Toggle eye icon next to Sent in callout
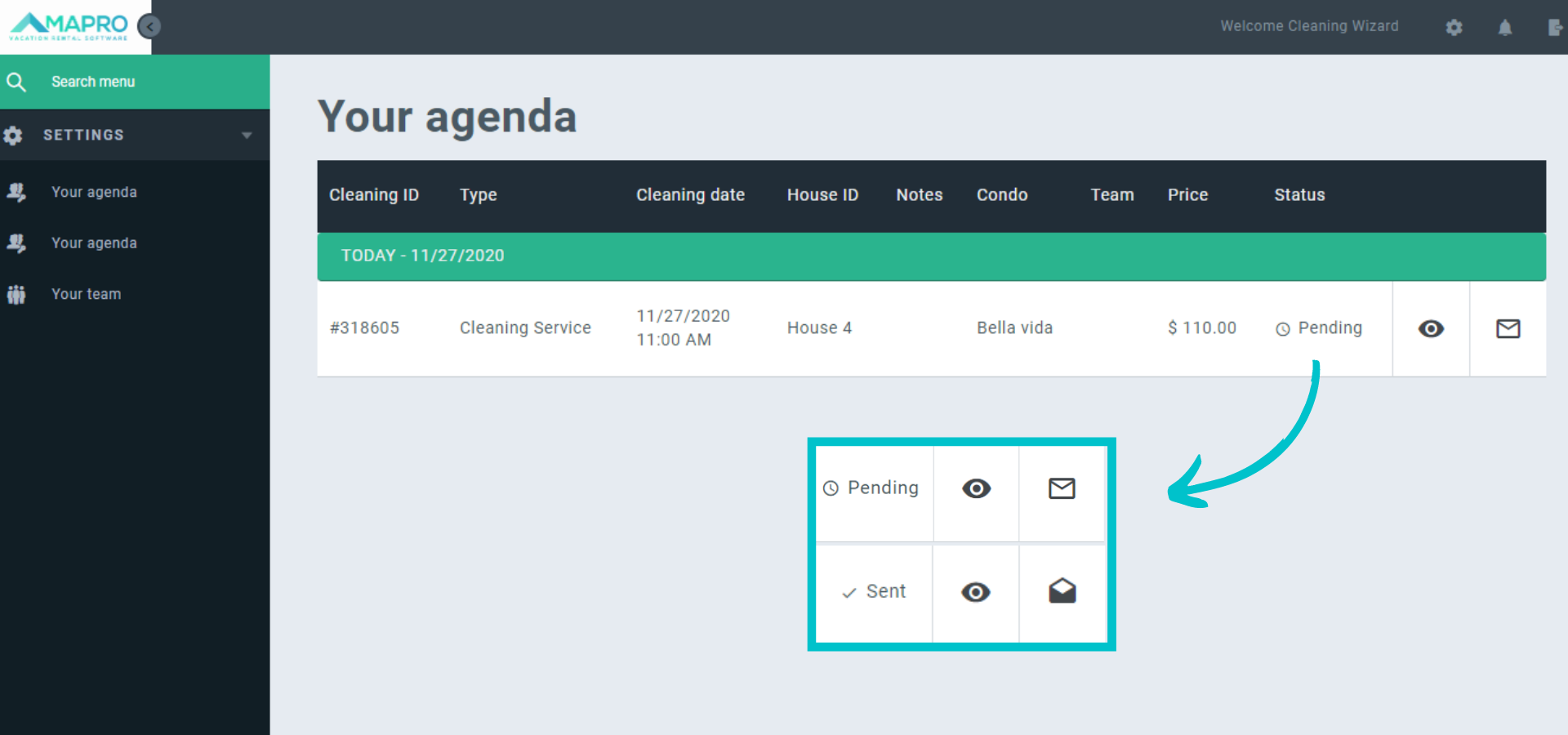1568x735 pixels. (975, 592)
